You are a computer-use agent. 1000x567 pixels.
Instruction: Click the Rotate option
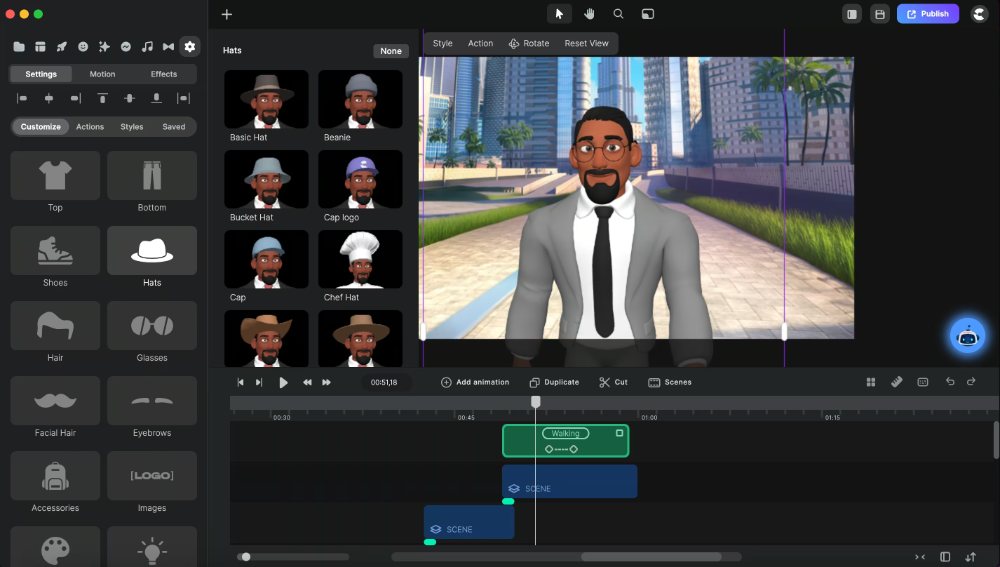coord(529,43)
